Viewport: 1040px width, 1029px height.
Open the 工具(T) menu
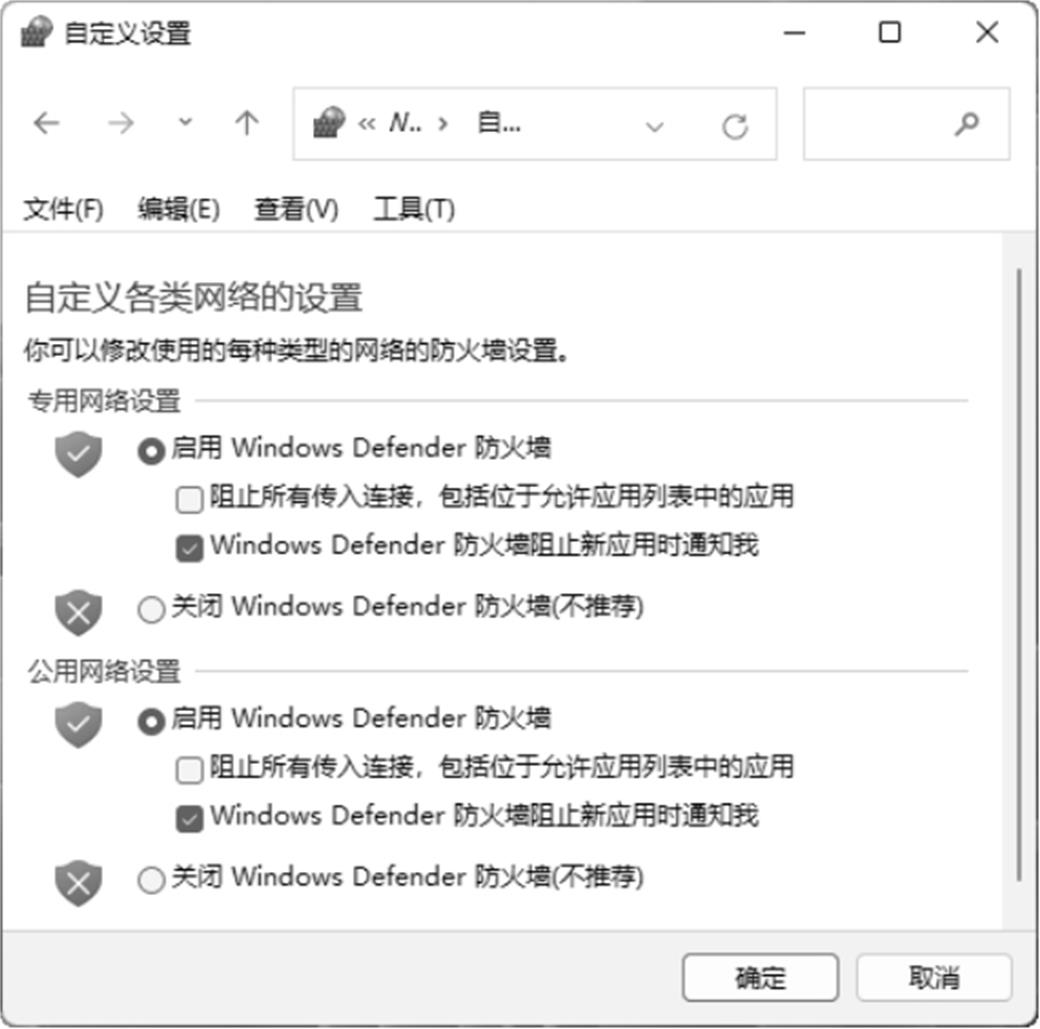click(x=415, y=209)
